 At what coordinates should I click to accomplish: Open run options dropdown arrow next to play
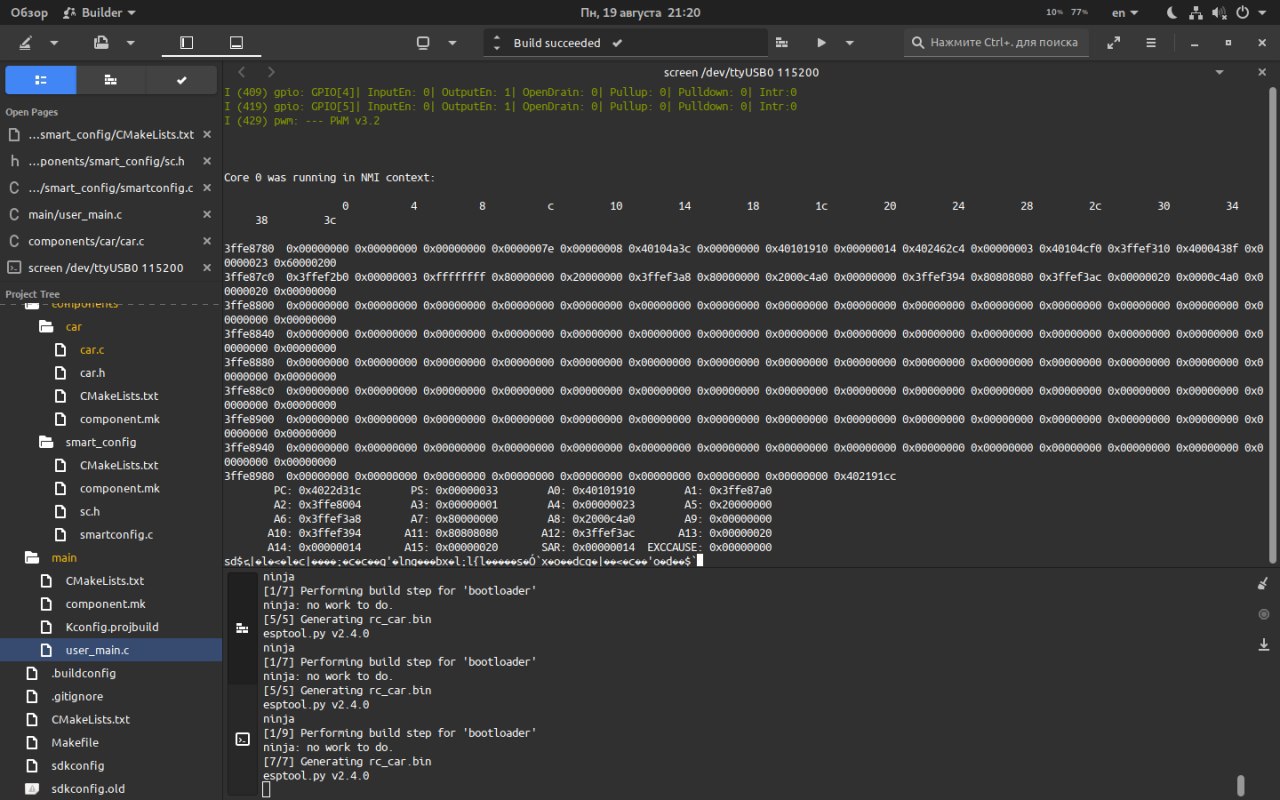(x=850, y=43)
